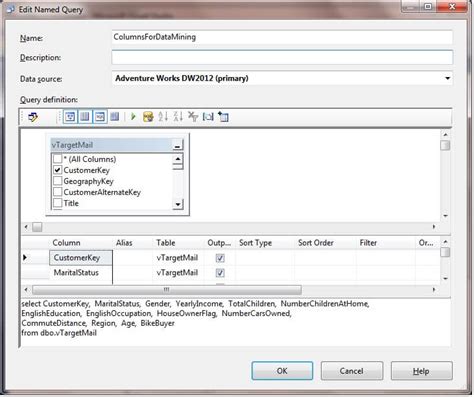Image resolution: width=474 pixels, height=397 pixels.
Task: Click the Sort Type column header
Action: tap(255, 243)
